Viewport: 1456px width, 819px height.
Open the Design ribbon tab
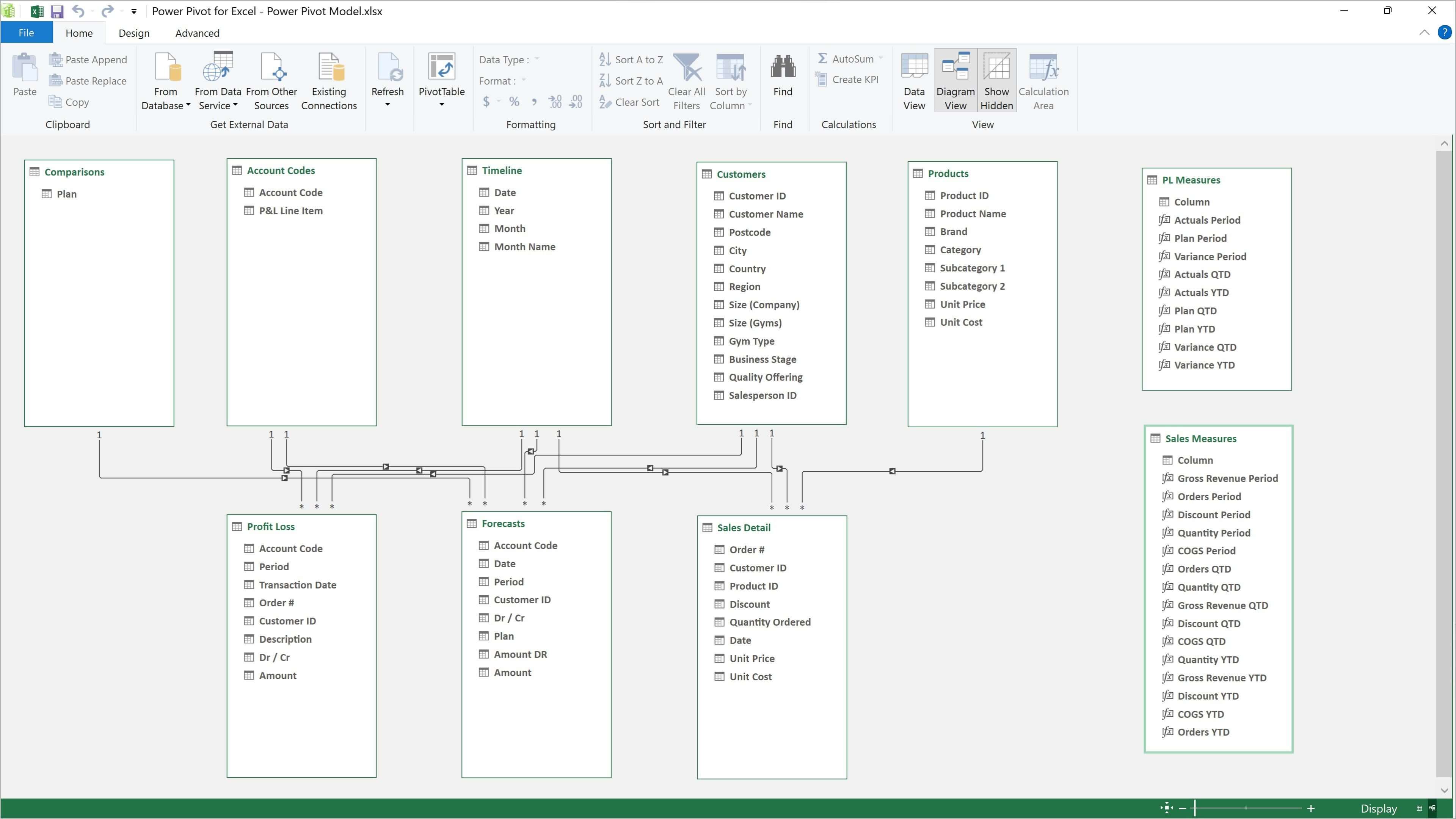134,33
